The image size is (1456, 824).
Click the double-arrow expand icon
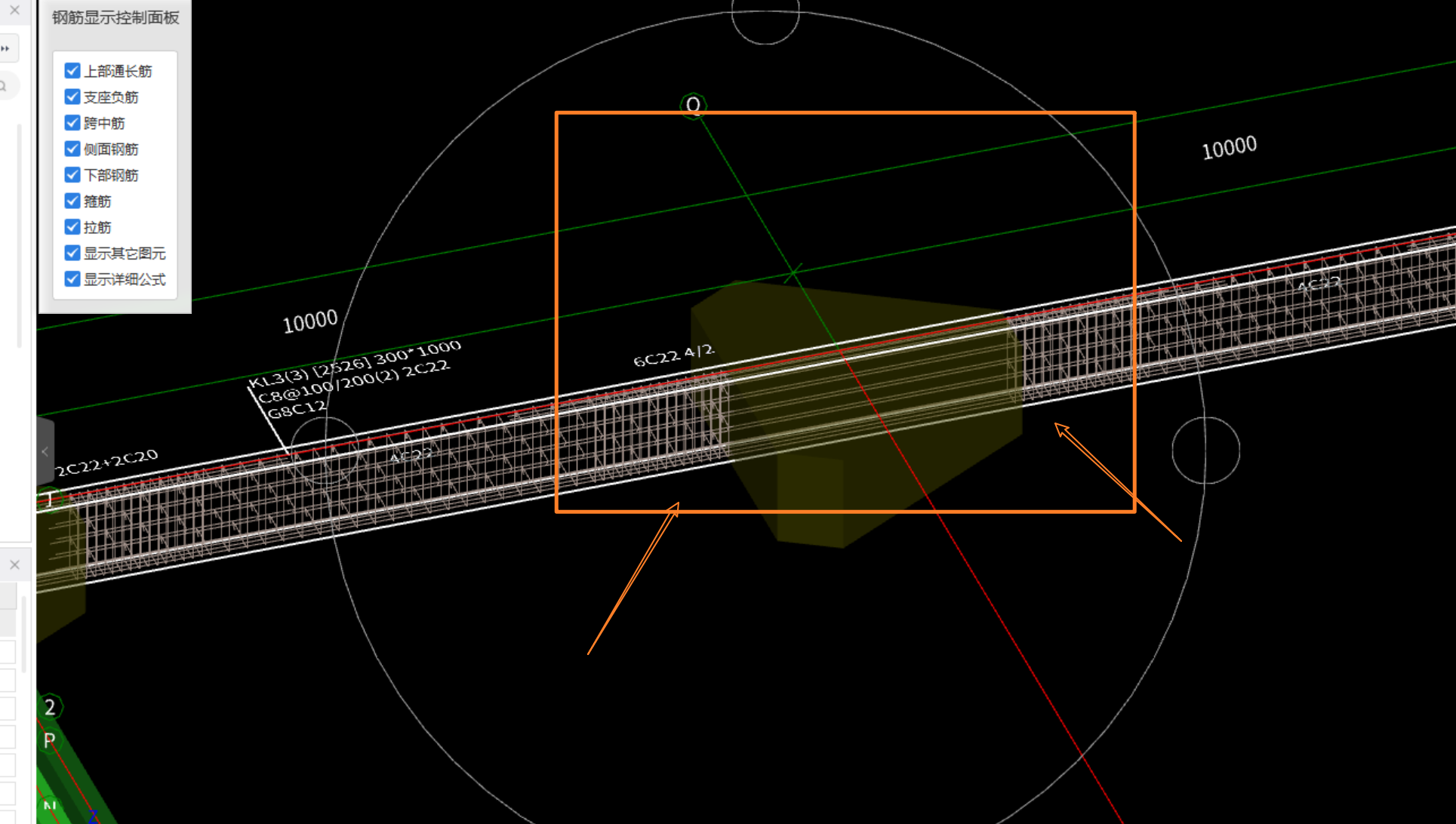(x=5, y=48)
